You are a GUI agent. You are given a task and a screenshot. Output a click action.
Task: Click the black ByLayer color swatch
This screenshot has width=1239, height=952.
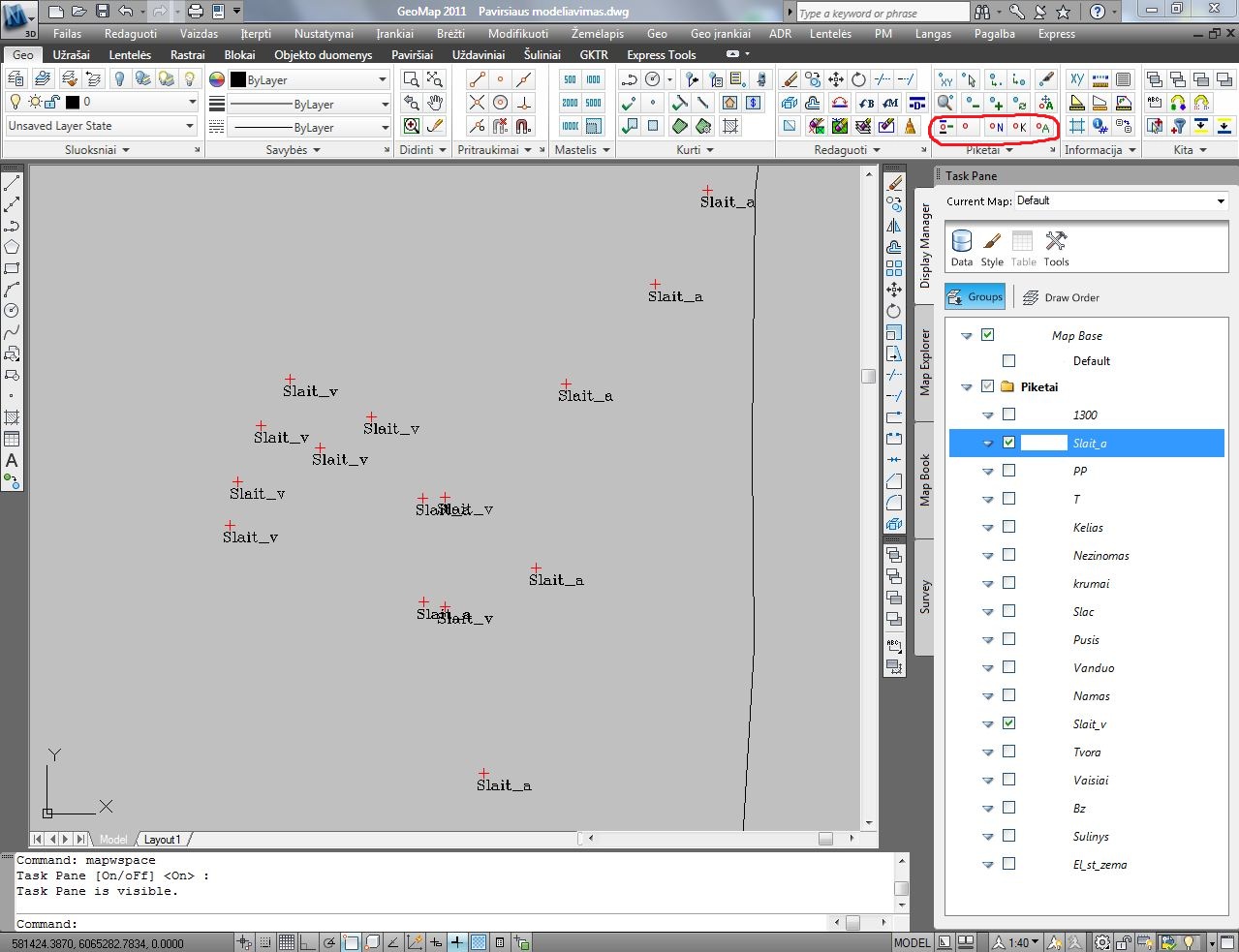237,80
